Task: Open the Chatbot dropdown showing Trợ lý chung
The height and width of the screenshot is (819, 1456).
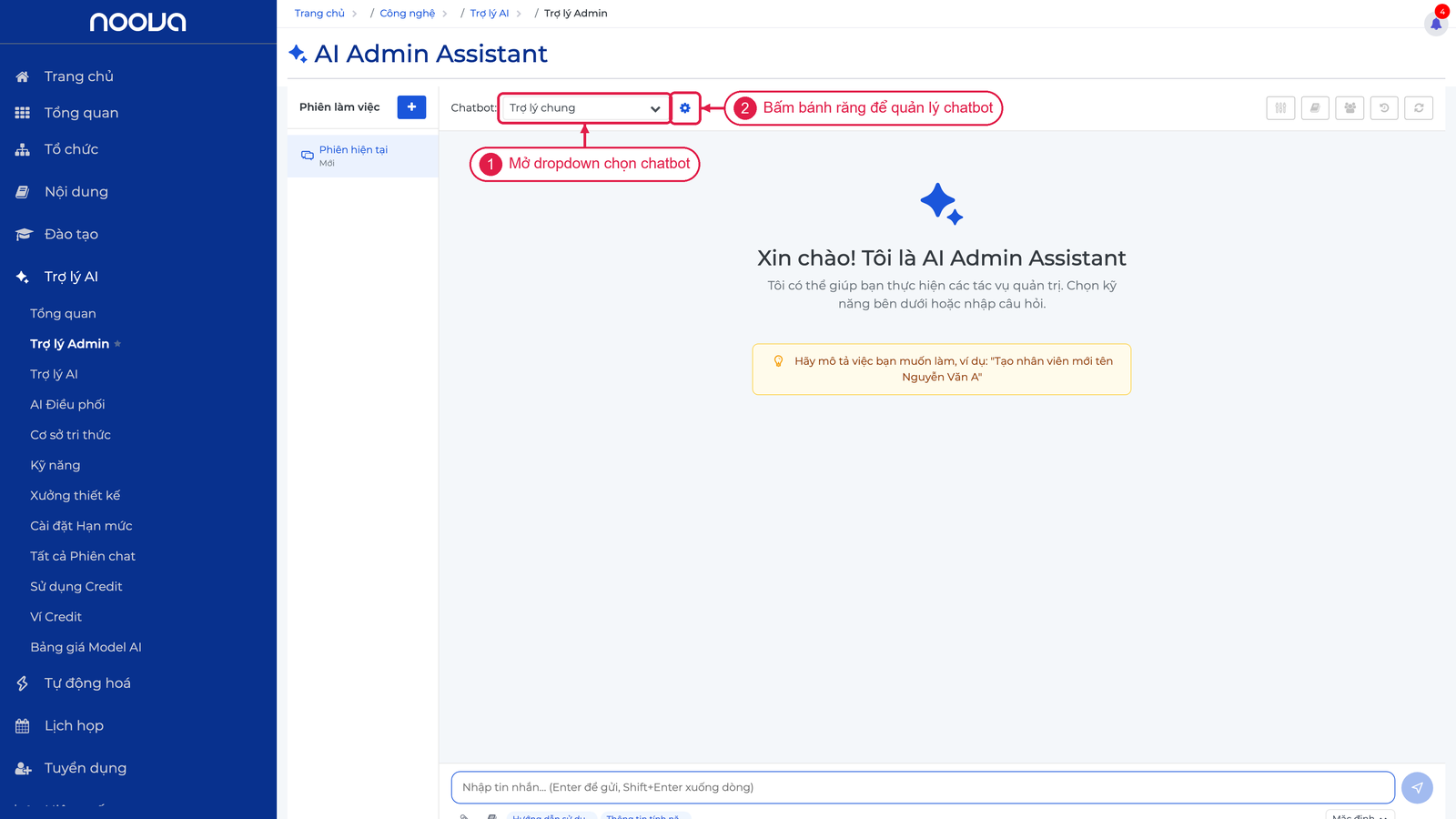Action: click(584, 108)
